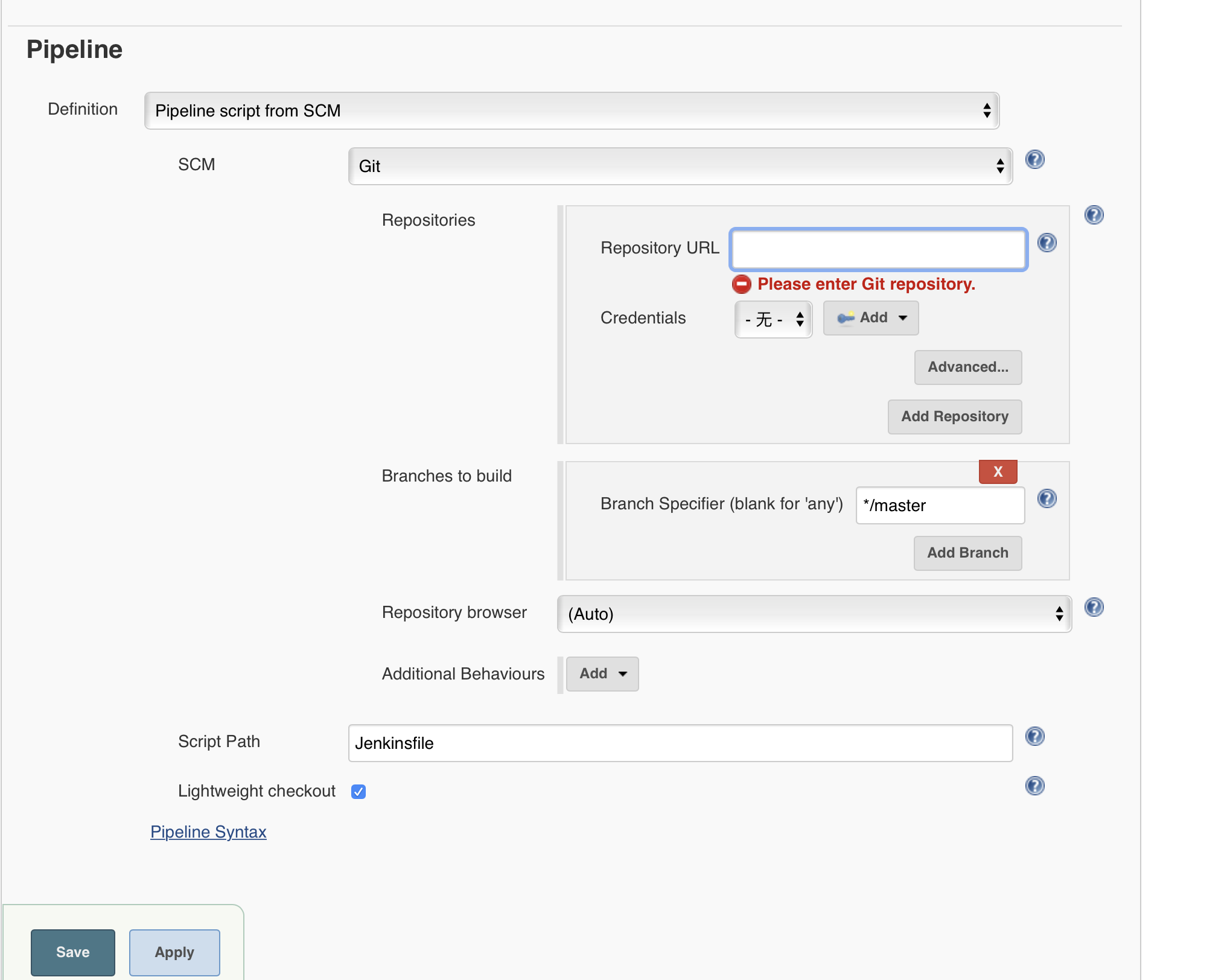
Task: Open the Definition dropdown
Action: click(x=571, y=110)
